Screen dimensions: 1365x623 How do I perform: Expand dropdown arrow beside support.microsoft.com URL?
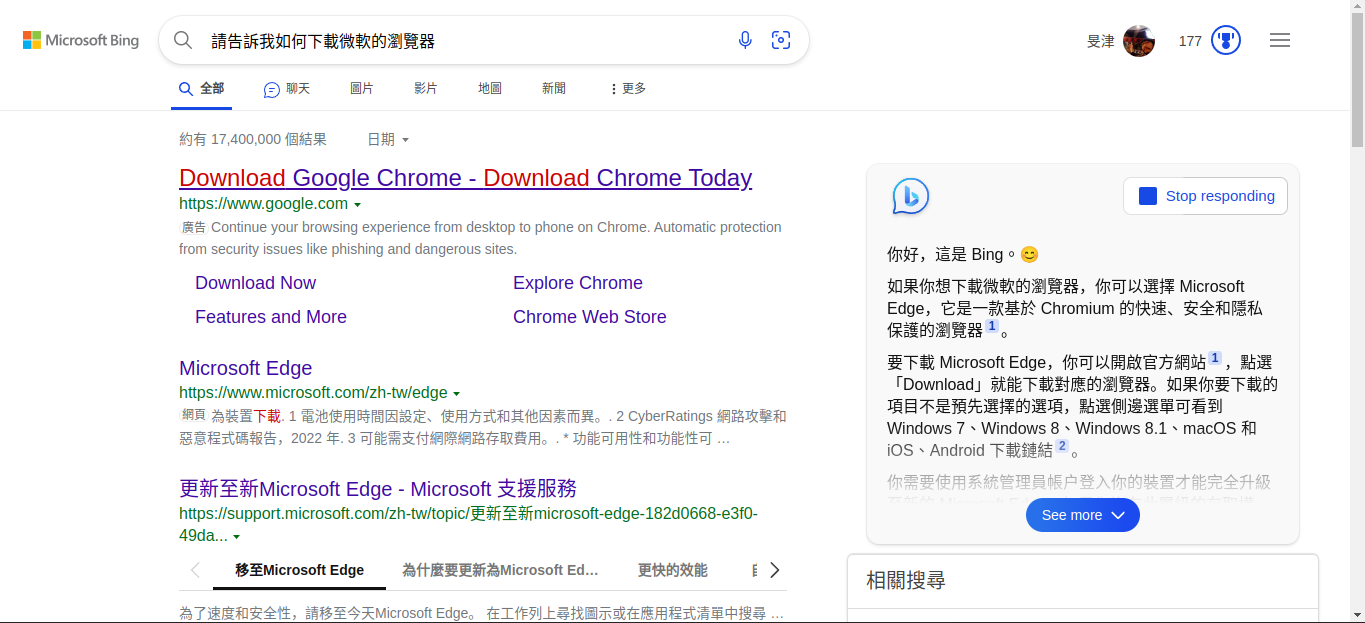[x=236, y=537]
